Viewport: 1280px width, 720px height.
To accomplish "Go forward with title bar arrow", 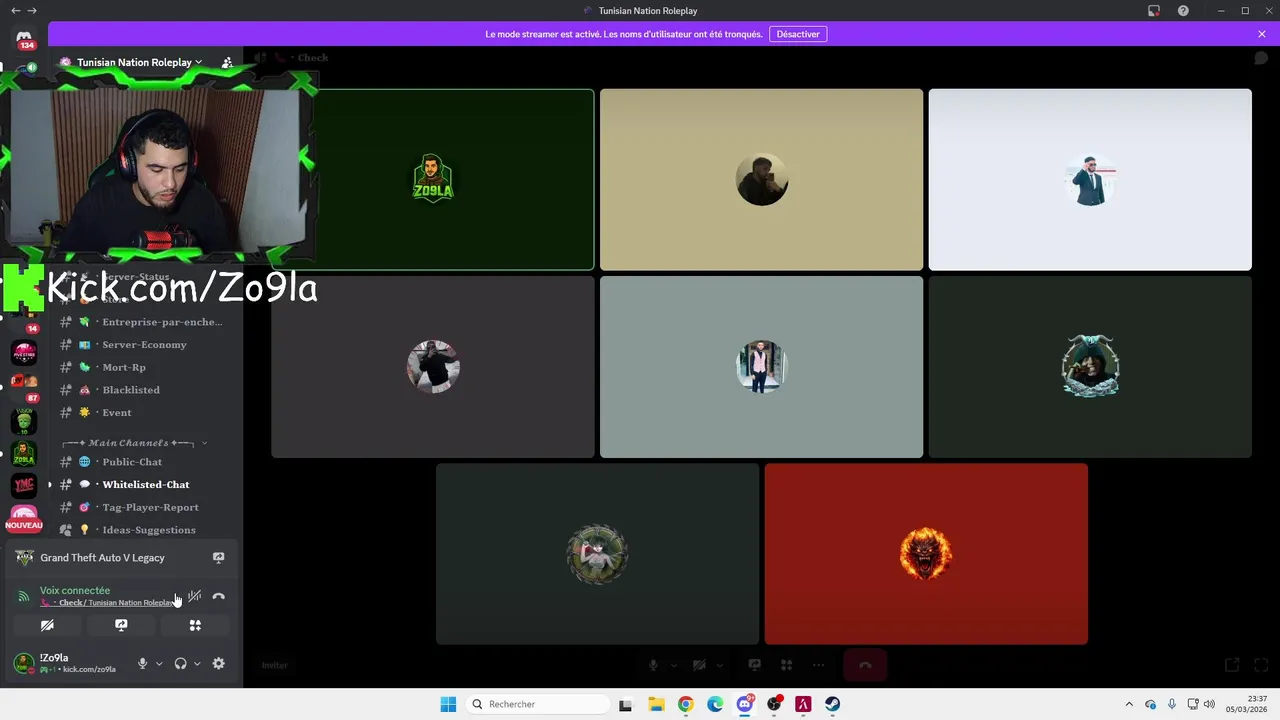I will 32,10.
